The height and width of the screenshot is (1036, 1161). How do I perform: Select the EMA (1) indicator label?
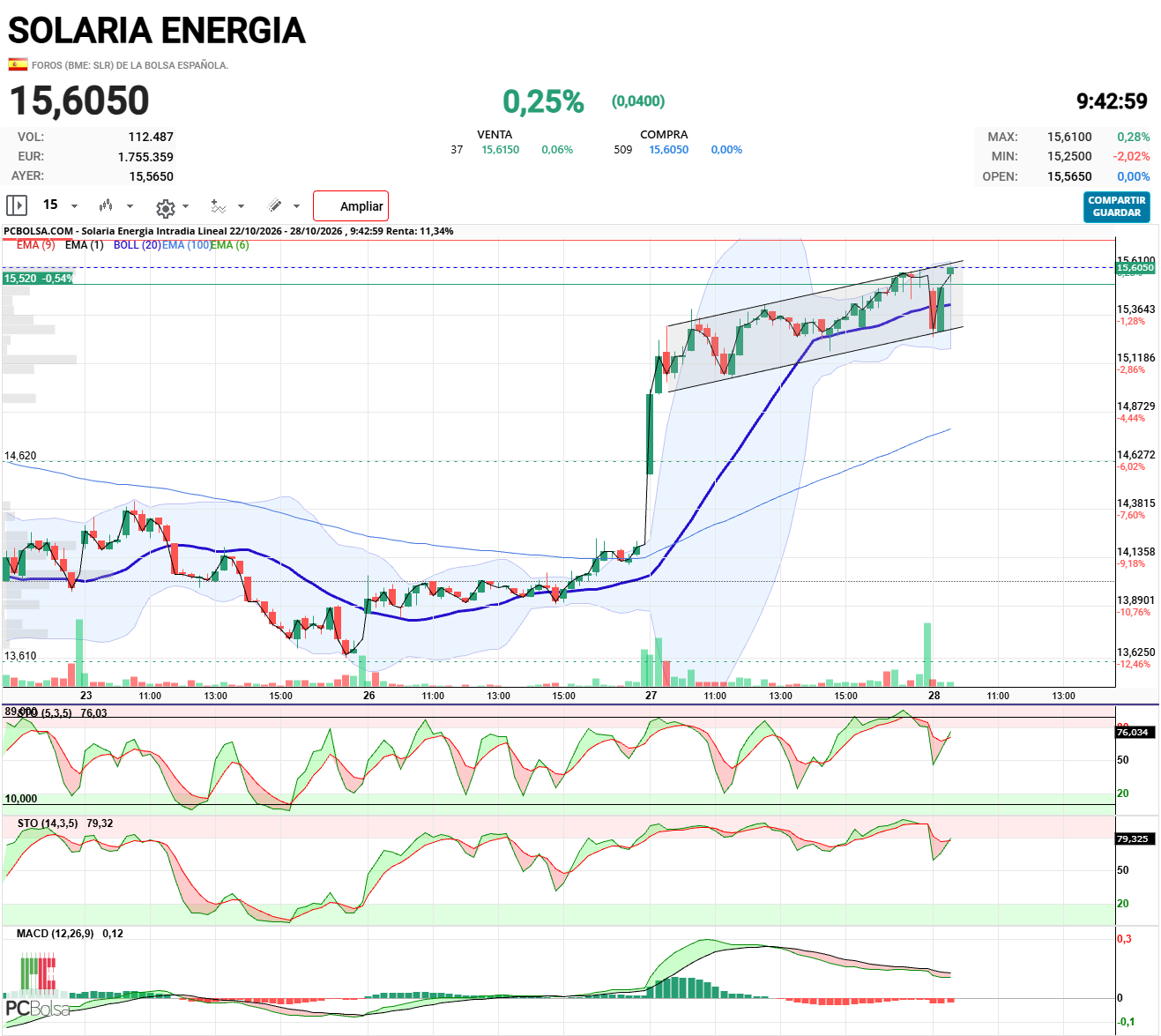coord(85,245)
